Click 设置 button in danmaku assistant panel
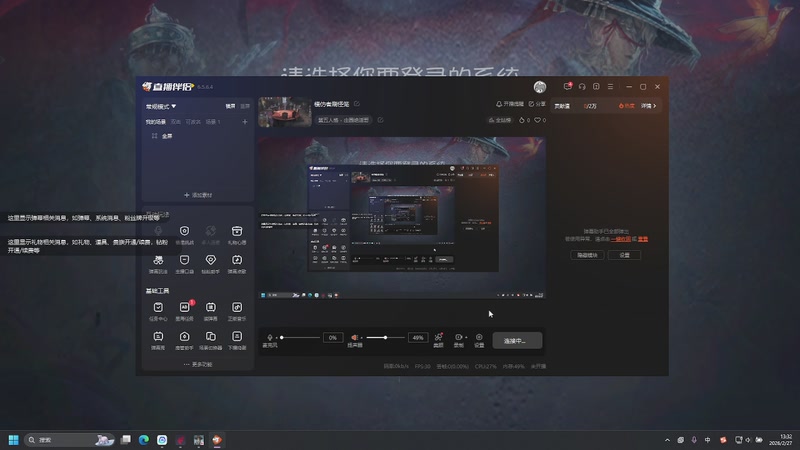 coord(624,255)
